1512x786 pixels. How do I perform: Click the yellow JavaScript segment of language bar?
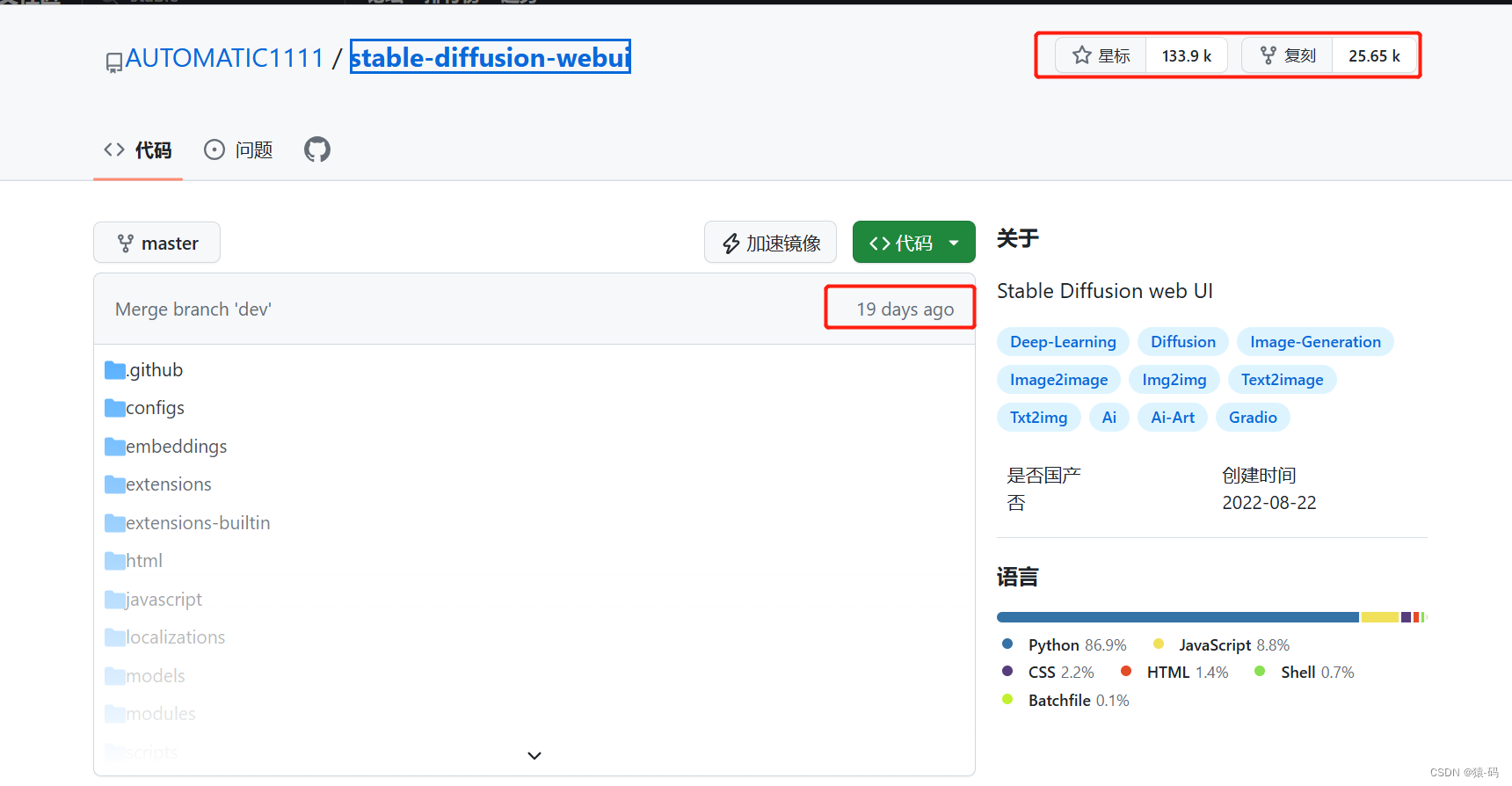pos(1380,617)
